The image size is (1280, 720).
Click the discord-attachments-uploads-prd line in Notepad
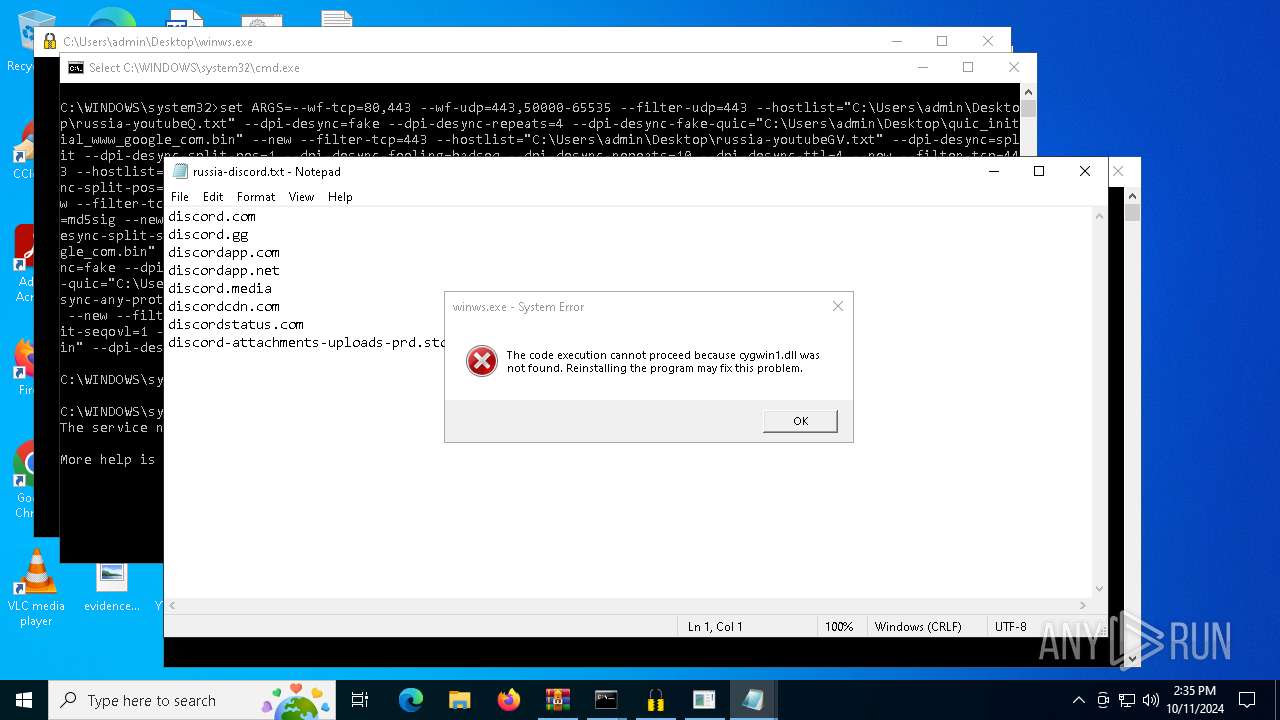pyautogui.click(x=306, y=342)
